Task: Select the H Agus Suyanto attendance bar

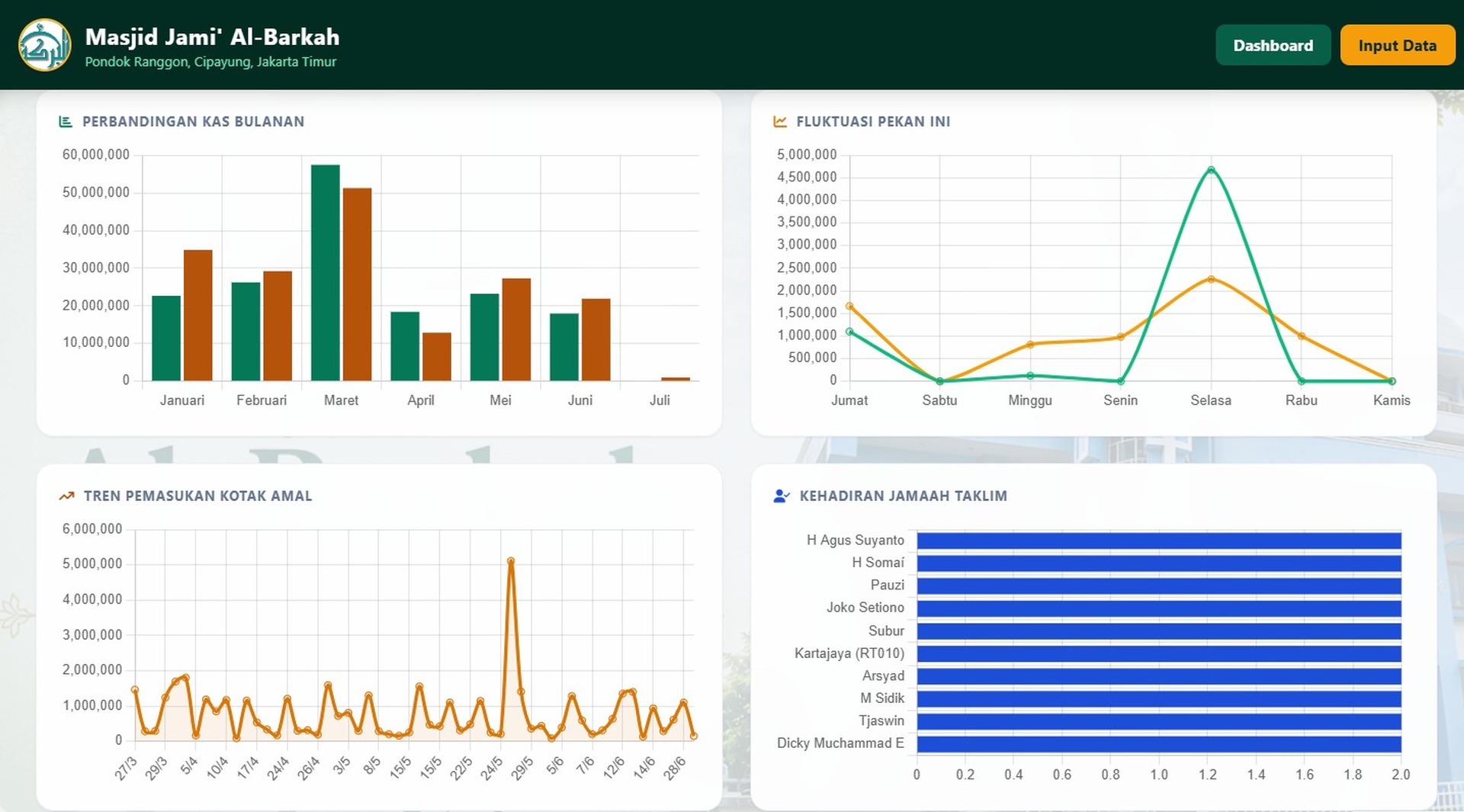Action: (1159, 541)
